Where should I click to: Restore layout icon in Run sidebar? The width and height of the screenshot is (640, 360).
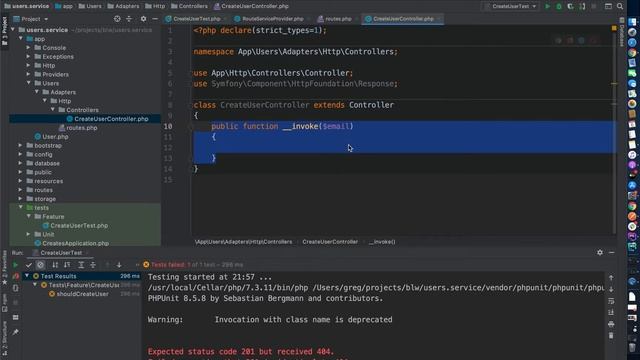coord(16,317)
